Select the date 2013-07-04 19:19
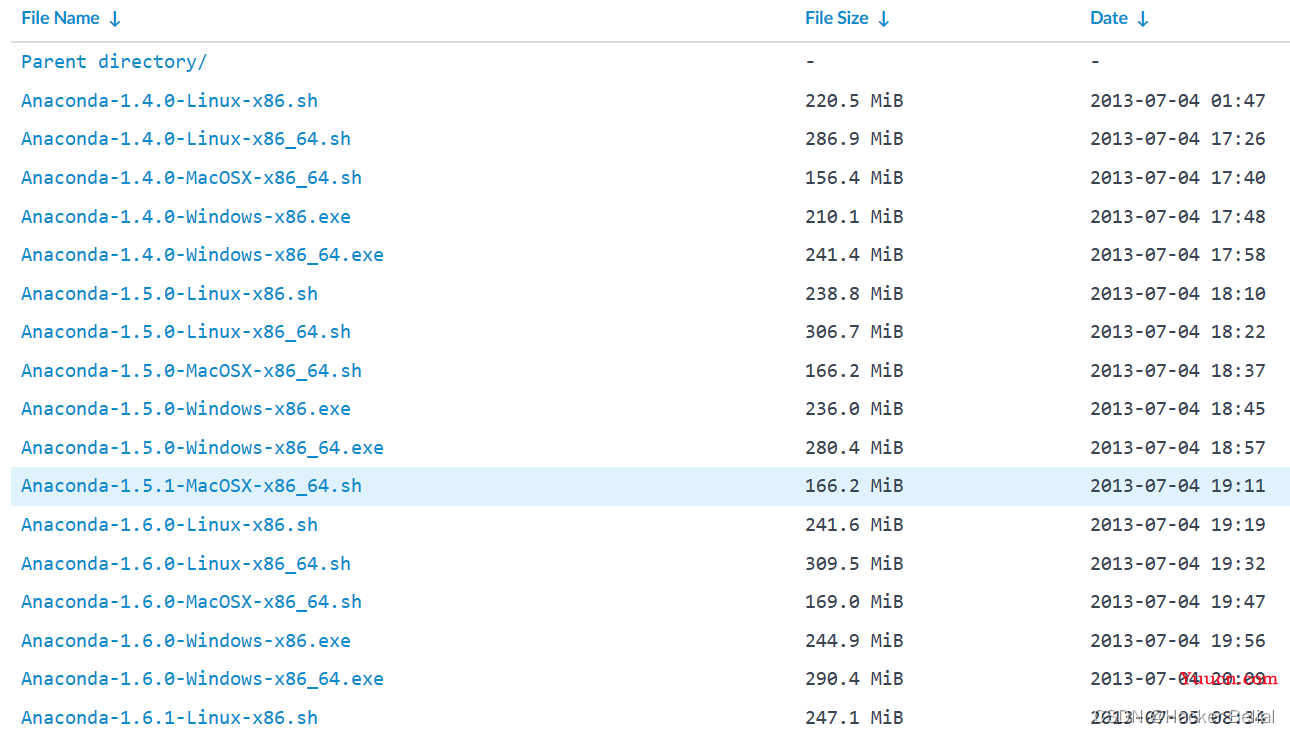This screenshot has height=733, width=1290. pyautogui.click(x=1178, y=525)
